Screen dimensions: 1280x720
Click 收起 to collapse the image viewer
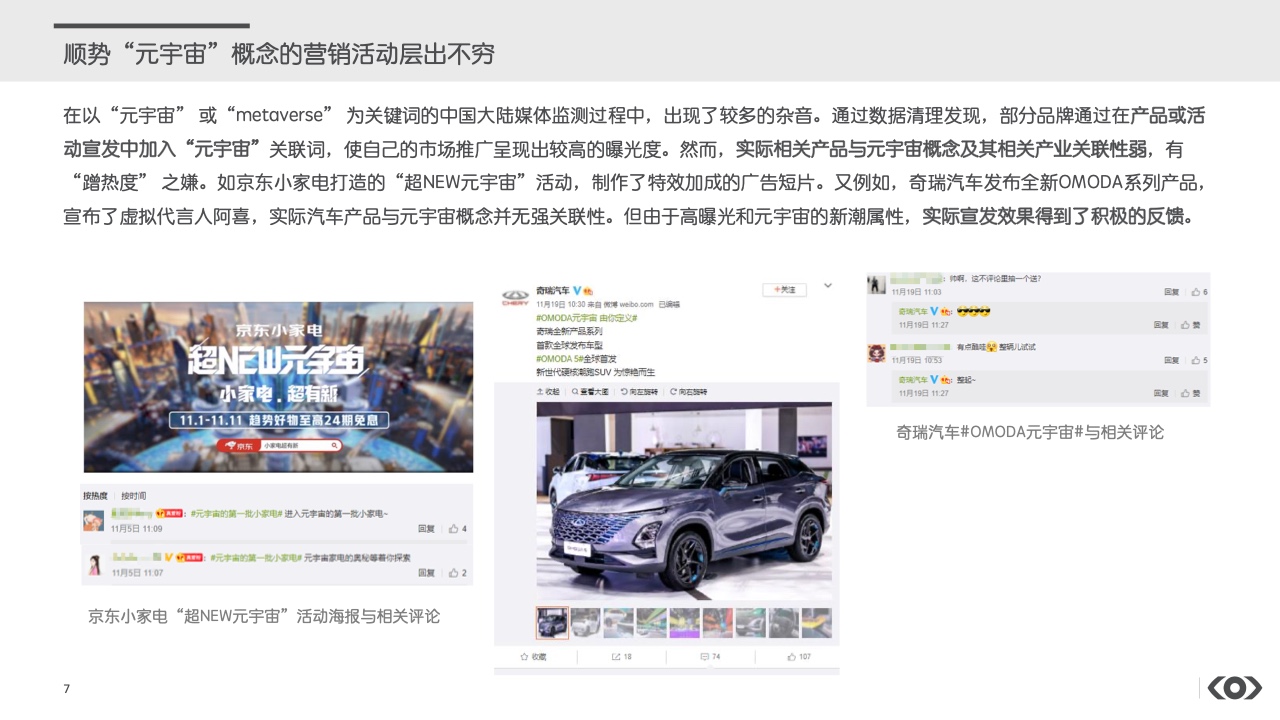click(x=548, y=392)
